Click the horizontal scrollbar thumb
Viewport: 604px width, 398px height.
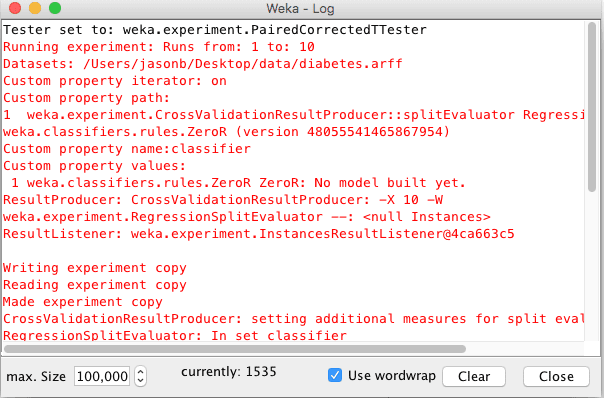(x=235, y=349)
